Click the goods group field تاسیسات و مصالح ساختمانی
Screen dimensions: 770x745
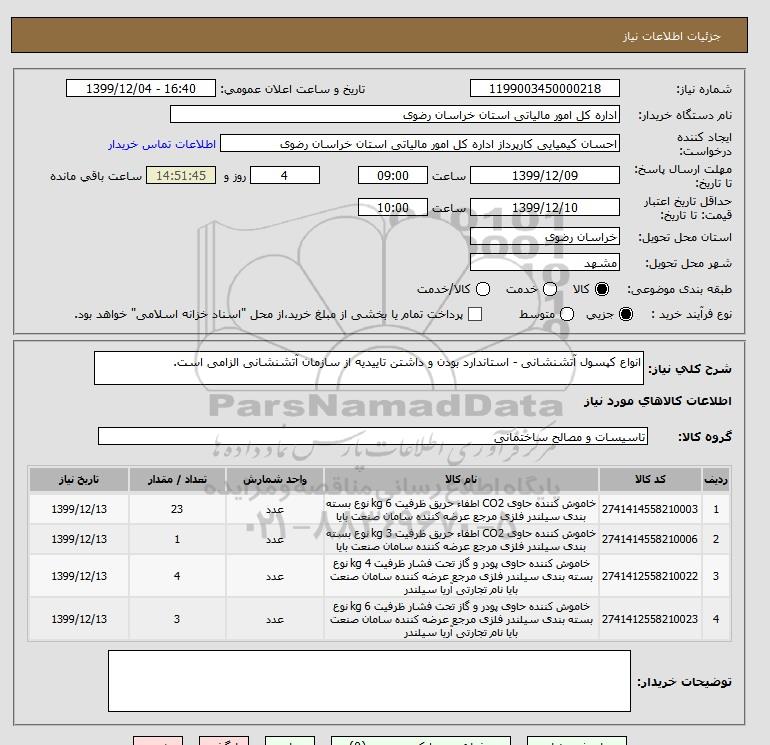click(373, 436)
